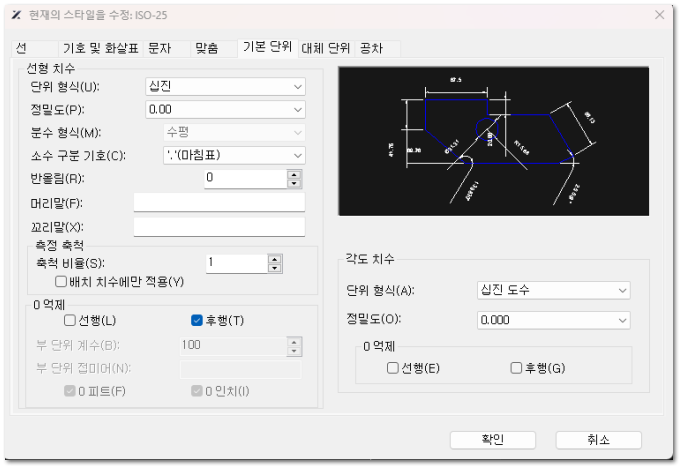This screenshot has width=682, height=469.
Task: Open angular 단위 형식(A) dropdown showing 십진 도수
Action: pyautogui.click(x=553, y=290)
